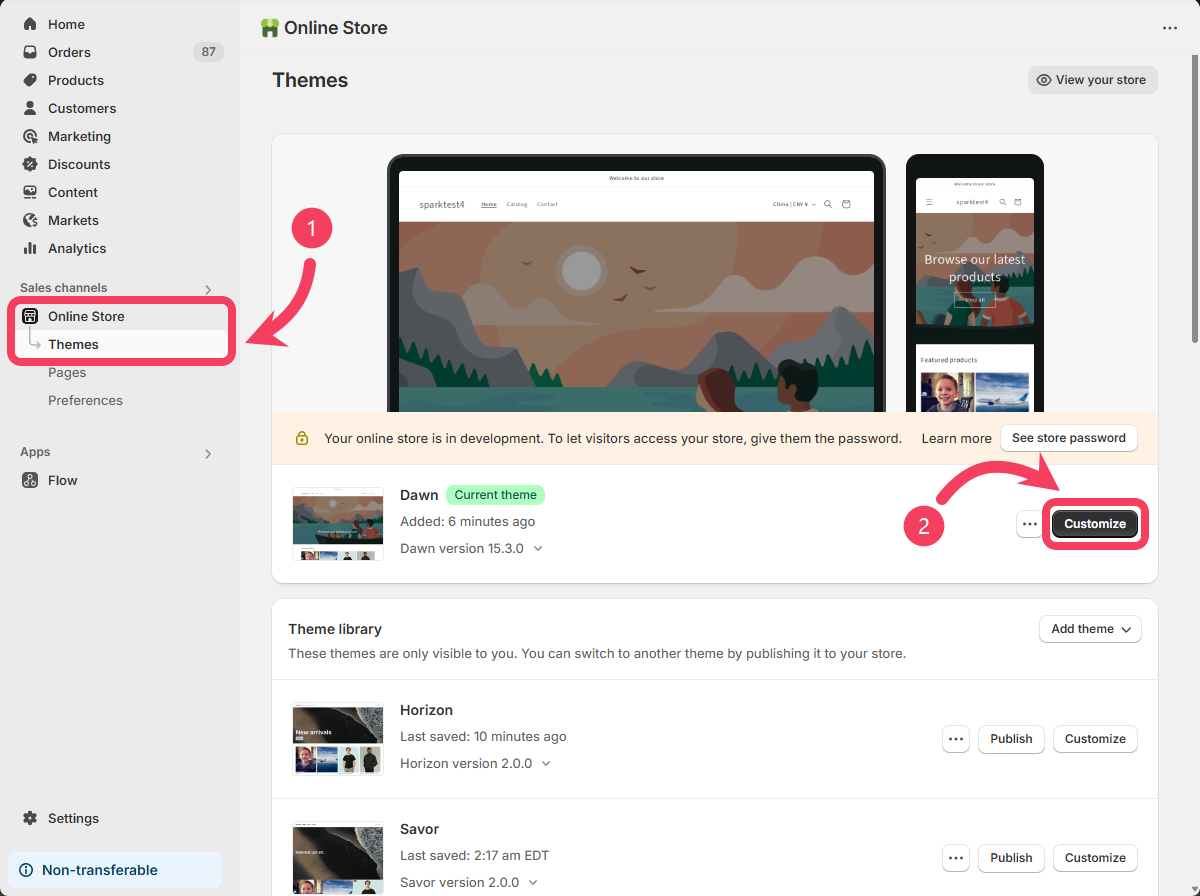Click the search icon in desktop store preview
The width and height of the screenshot is (1200, 896).
tap(828, 204)
